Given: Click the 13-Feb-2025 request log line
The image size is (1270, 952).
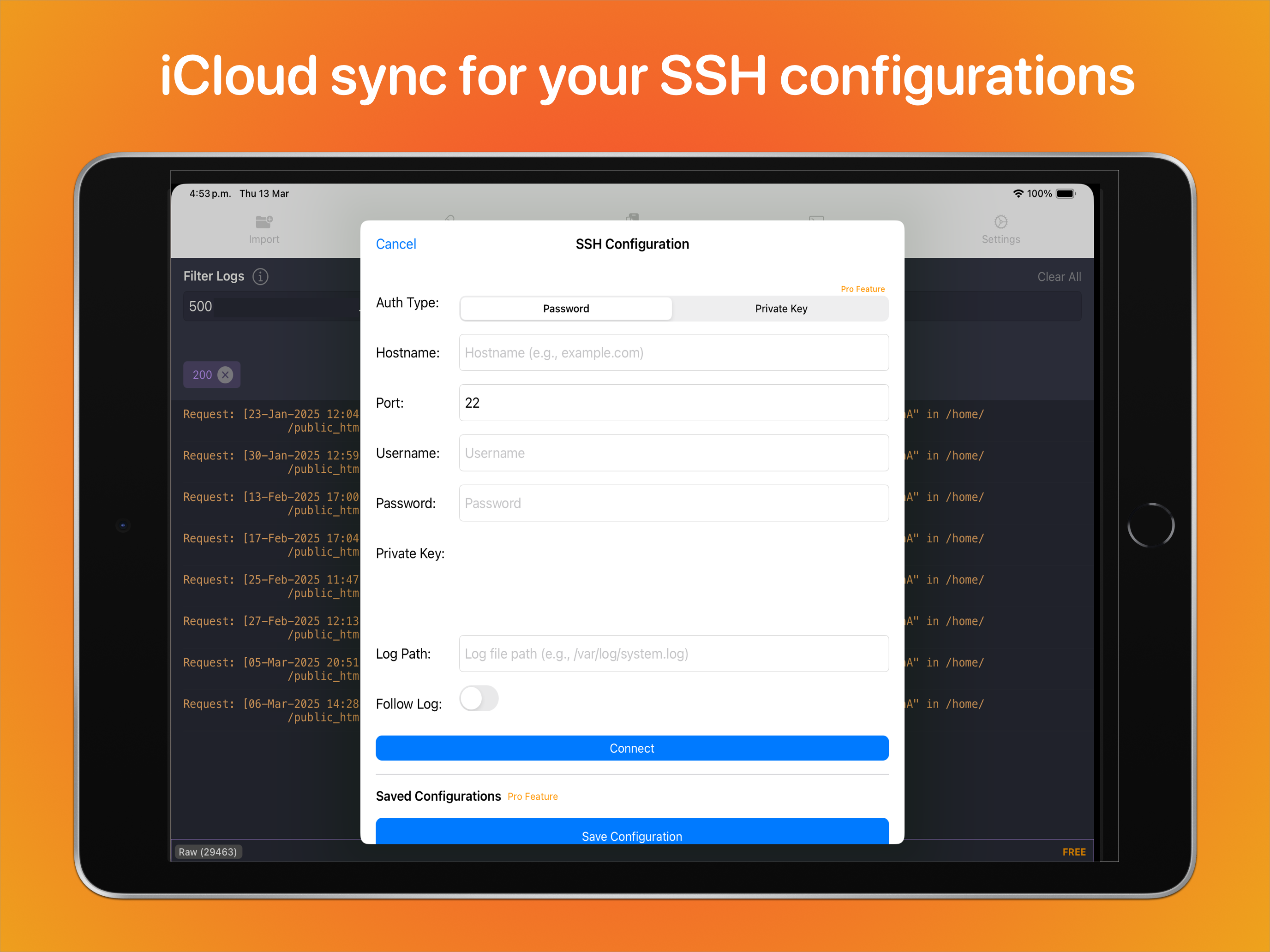Looking at the screenshot, I should coord(271,503).
